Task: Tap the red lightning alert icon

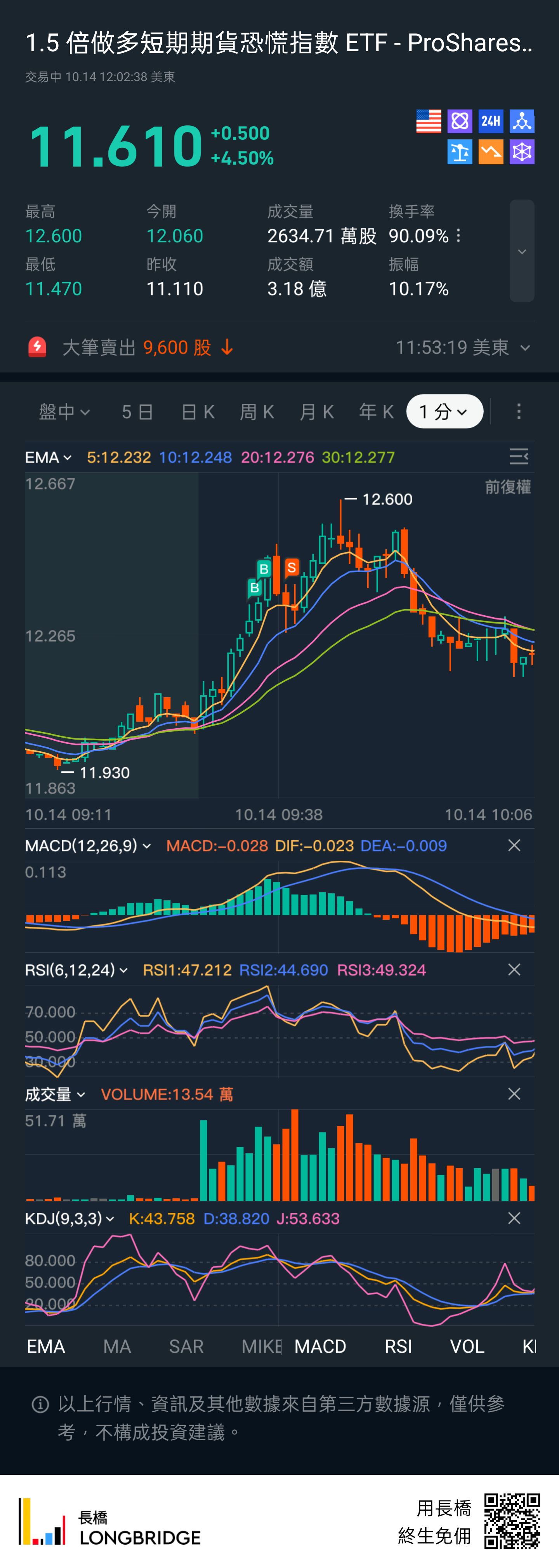Action: (x=38, y=347)
